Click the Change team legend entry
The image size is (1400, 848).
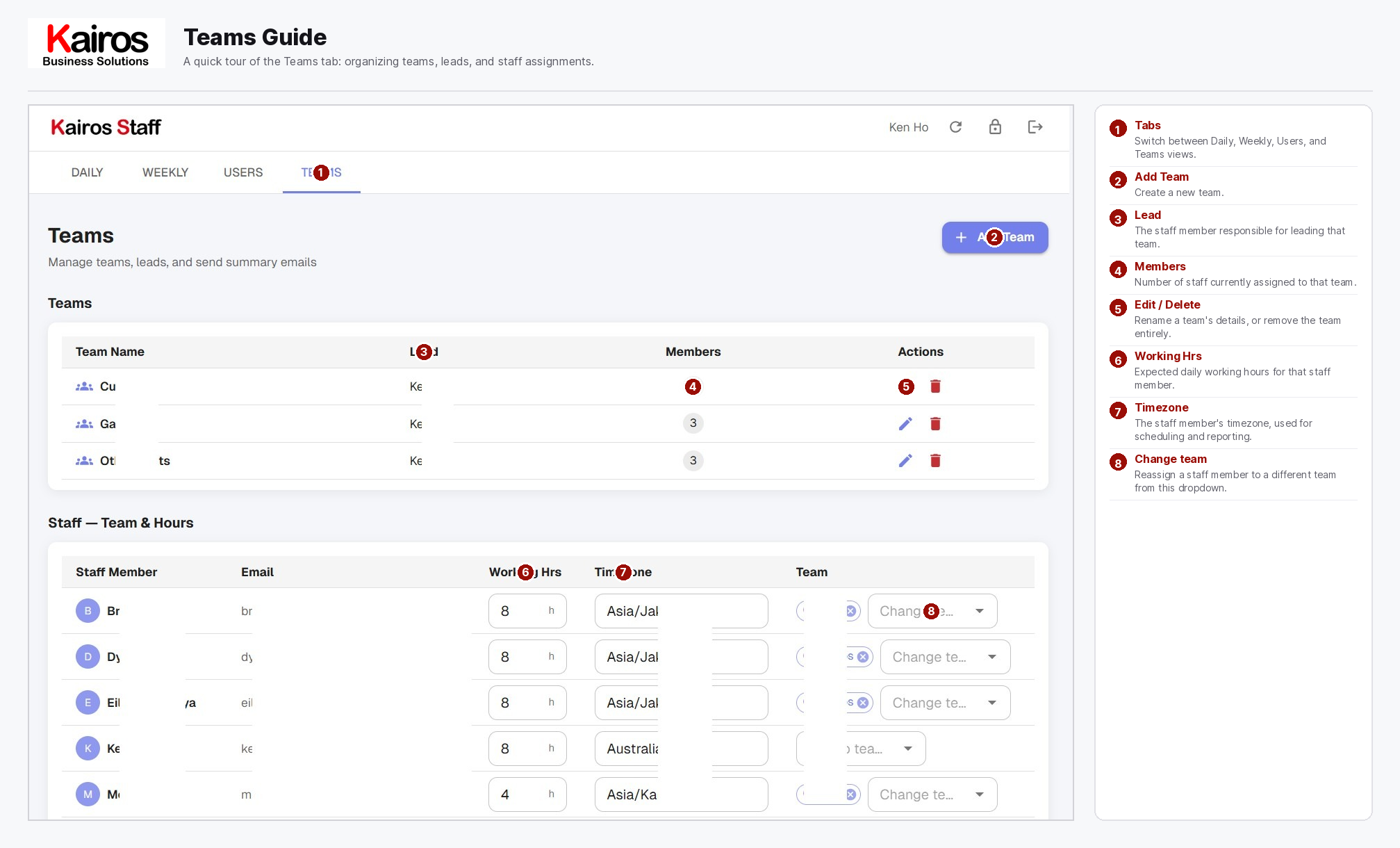(x=1233, y=473)
